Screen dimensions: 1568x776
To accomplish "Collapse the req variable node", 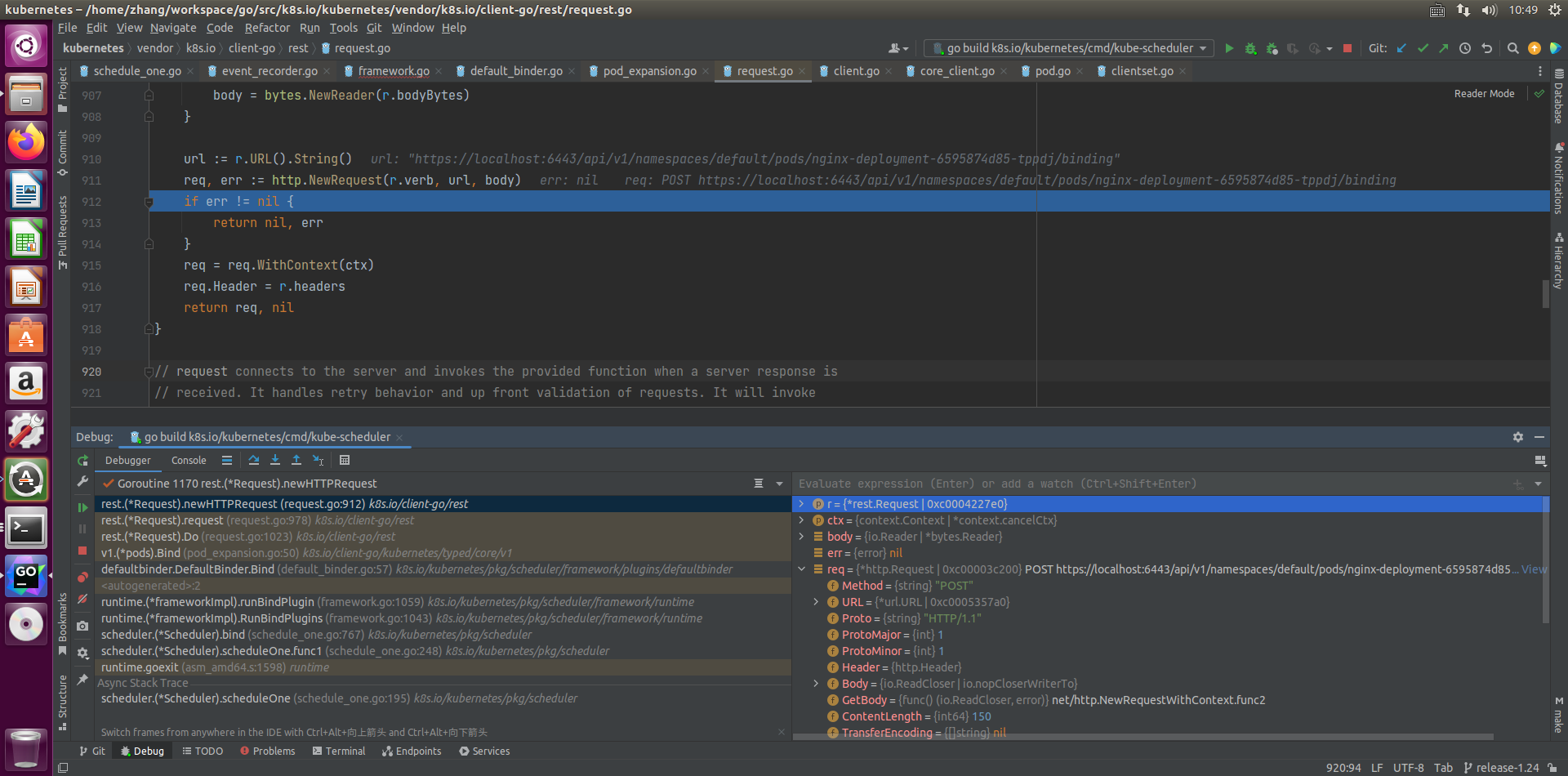I will pos(801,569).
